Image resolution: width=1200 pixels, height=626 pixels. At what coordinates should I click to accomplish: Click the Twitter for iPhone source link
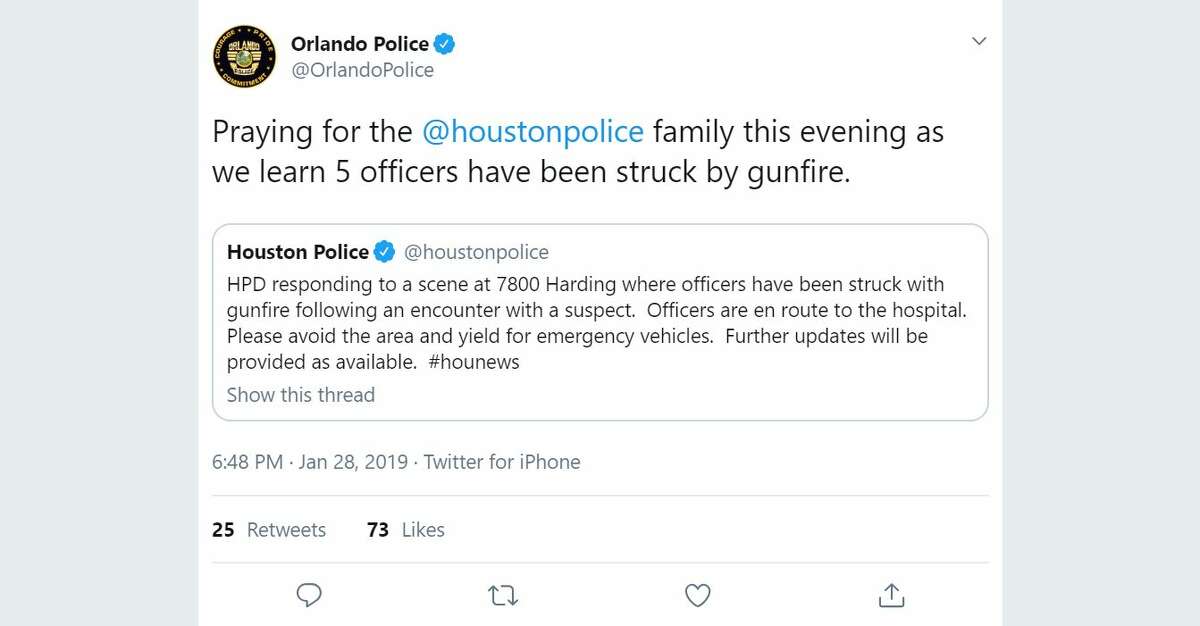click(502, 462)
